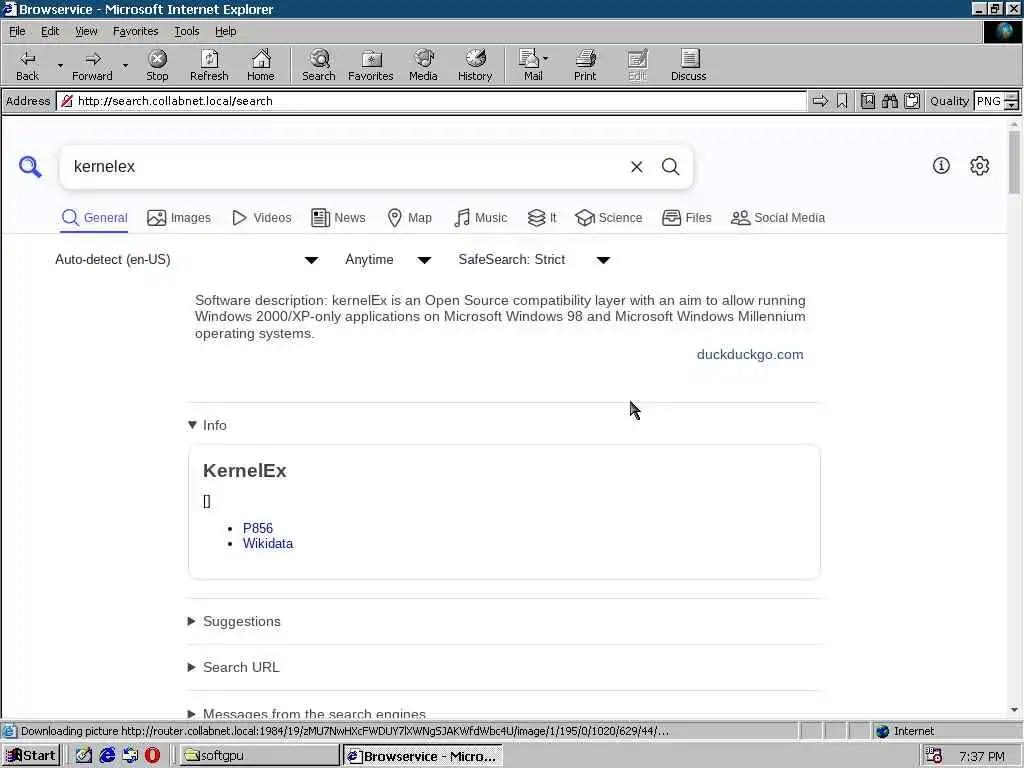The height and width of the screenshot is (768, 1024).
Task: Submit search with the magnifier button
Action: click(671, 167)
